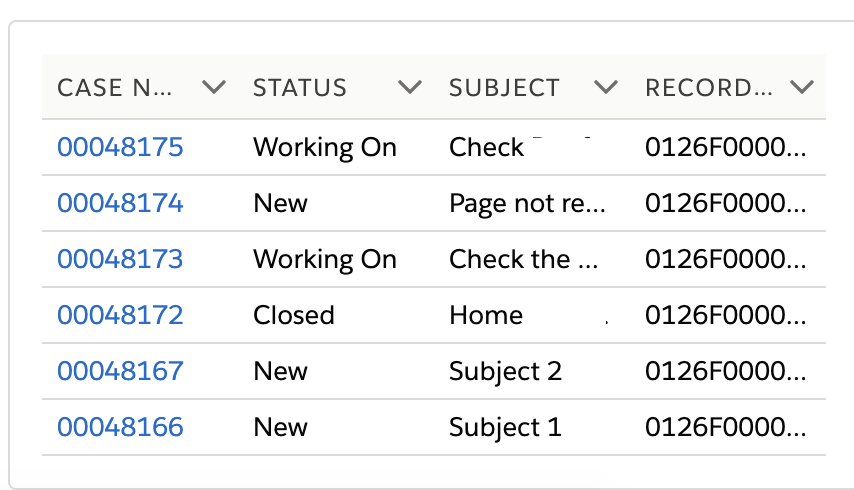Click Working On status for case 00048175
The width and height of the screenshot is (854, 490).
click(x=325, y=148)
